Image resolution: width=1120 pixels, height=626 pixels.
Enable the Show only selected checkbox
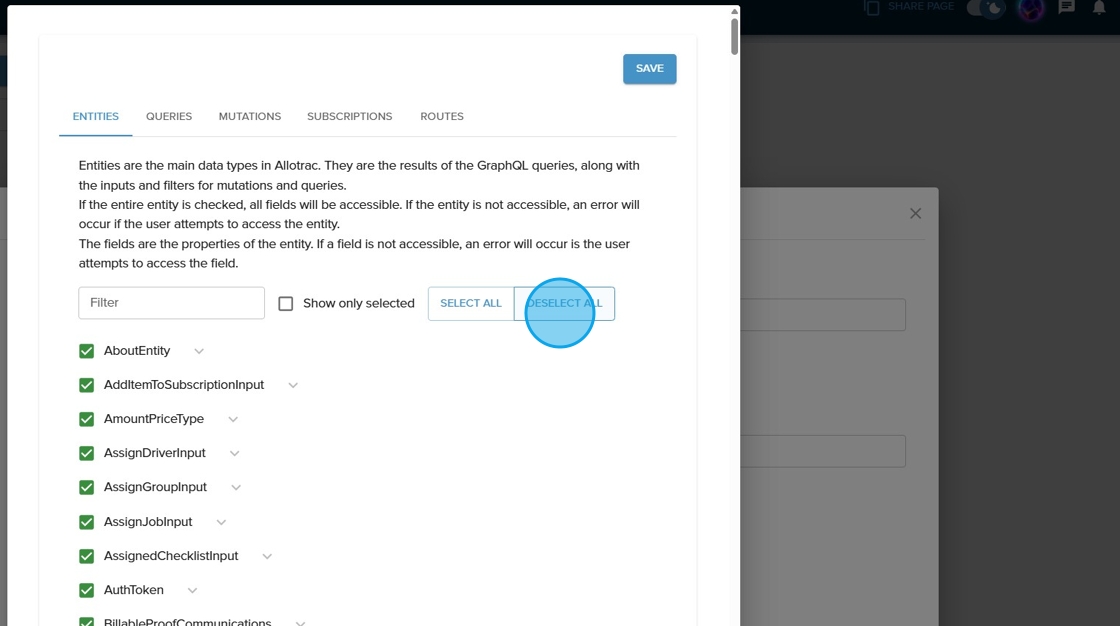286,303
